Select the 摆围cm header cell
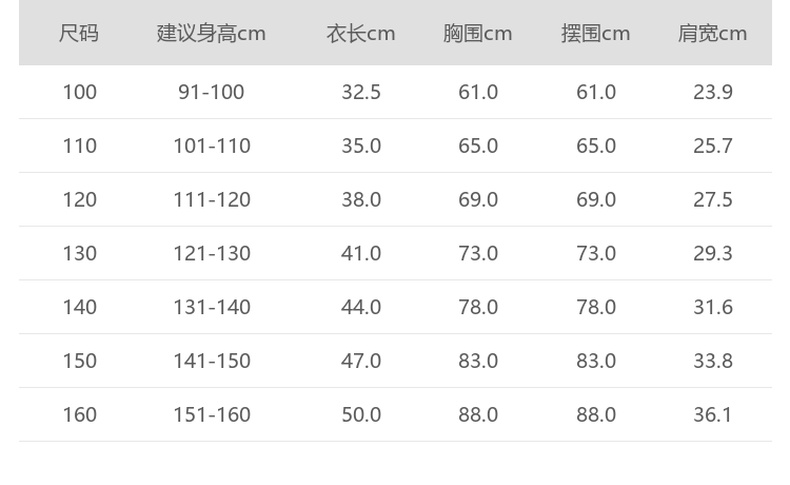Image resolution: width=790 pixels, height=485 pixels. tap(596, 33)
